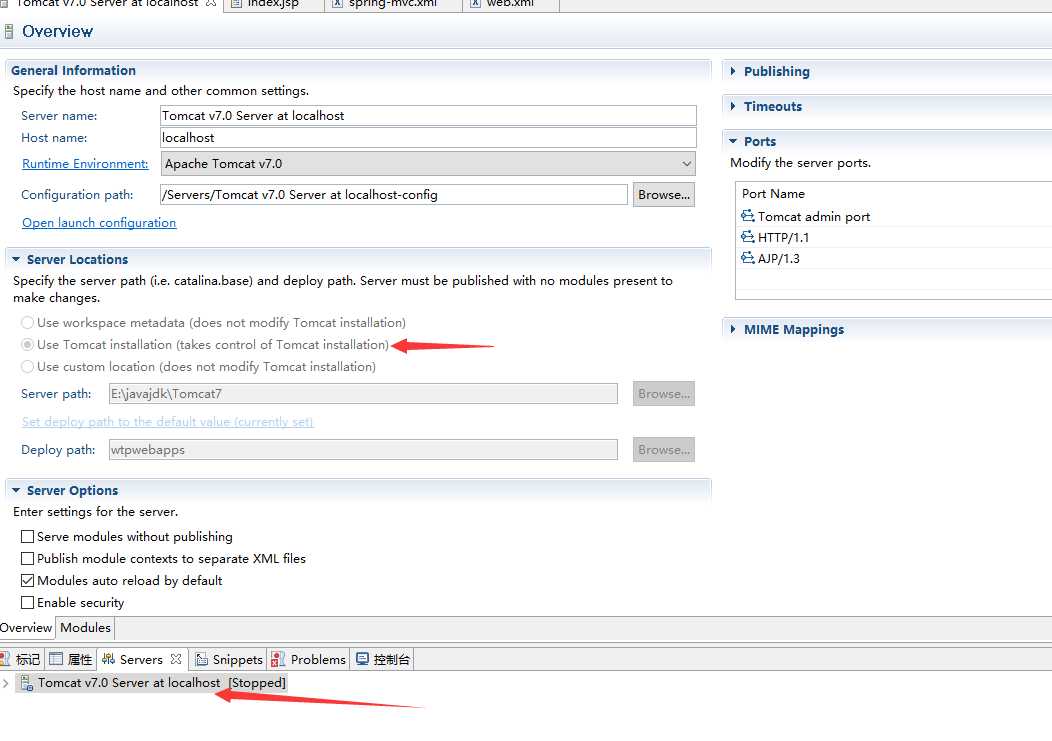Expand the MIME Mappings section

click(733, 330)
